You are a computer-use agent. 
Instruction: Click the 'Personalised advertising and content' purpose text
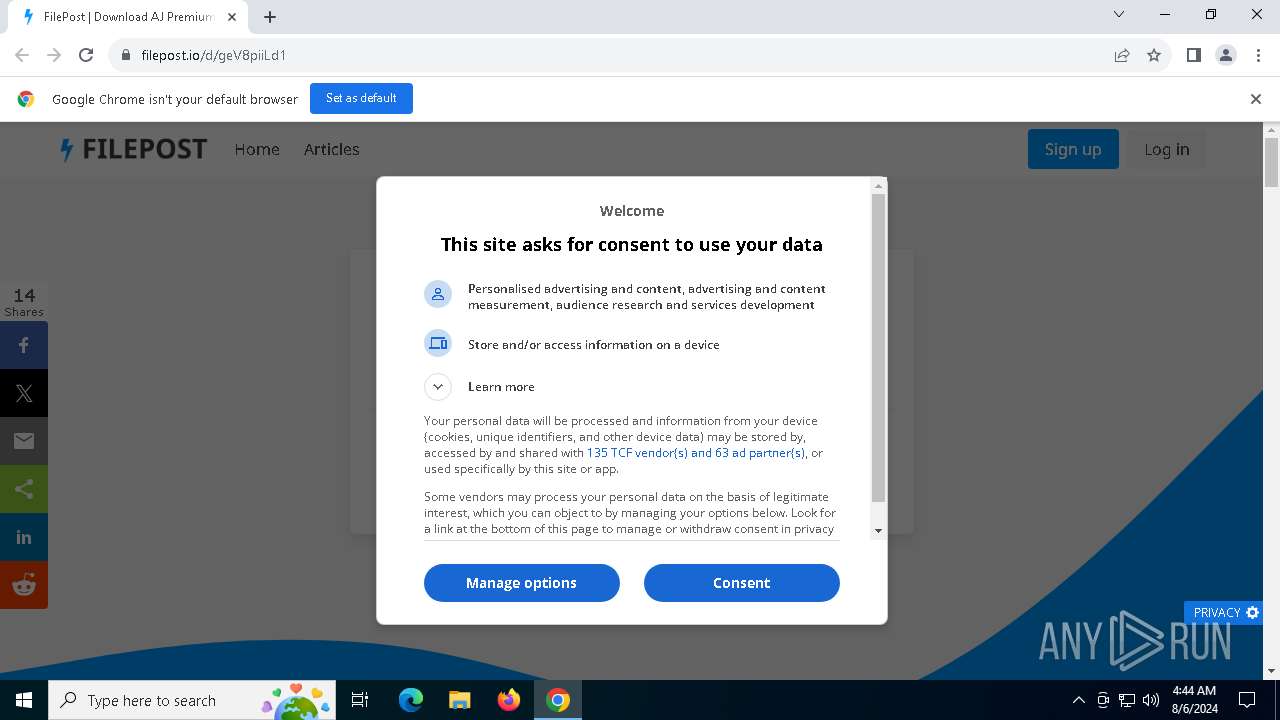tap(647, 297)
